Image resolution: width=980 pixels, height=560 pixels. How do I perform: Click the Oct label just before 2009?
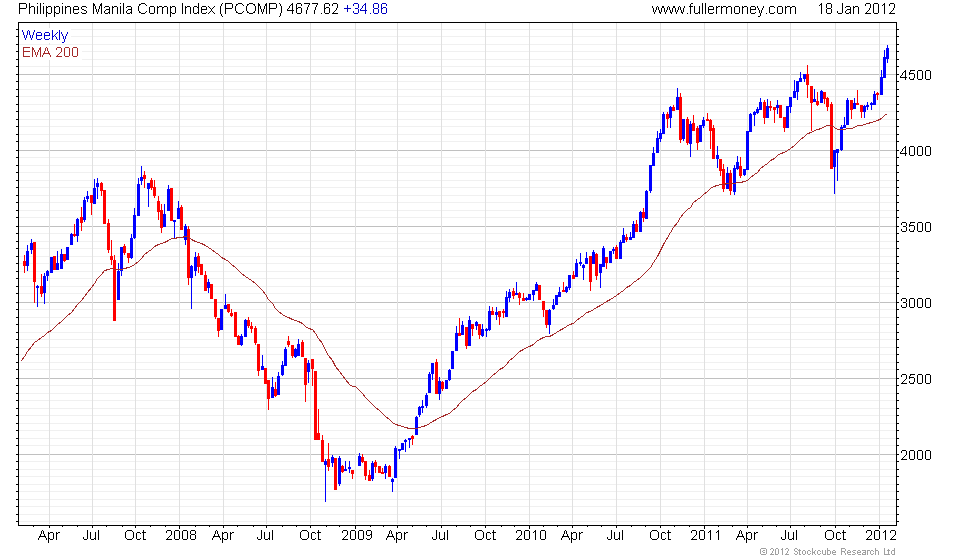click(x=310, y=536)
